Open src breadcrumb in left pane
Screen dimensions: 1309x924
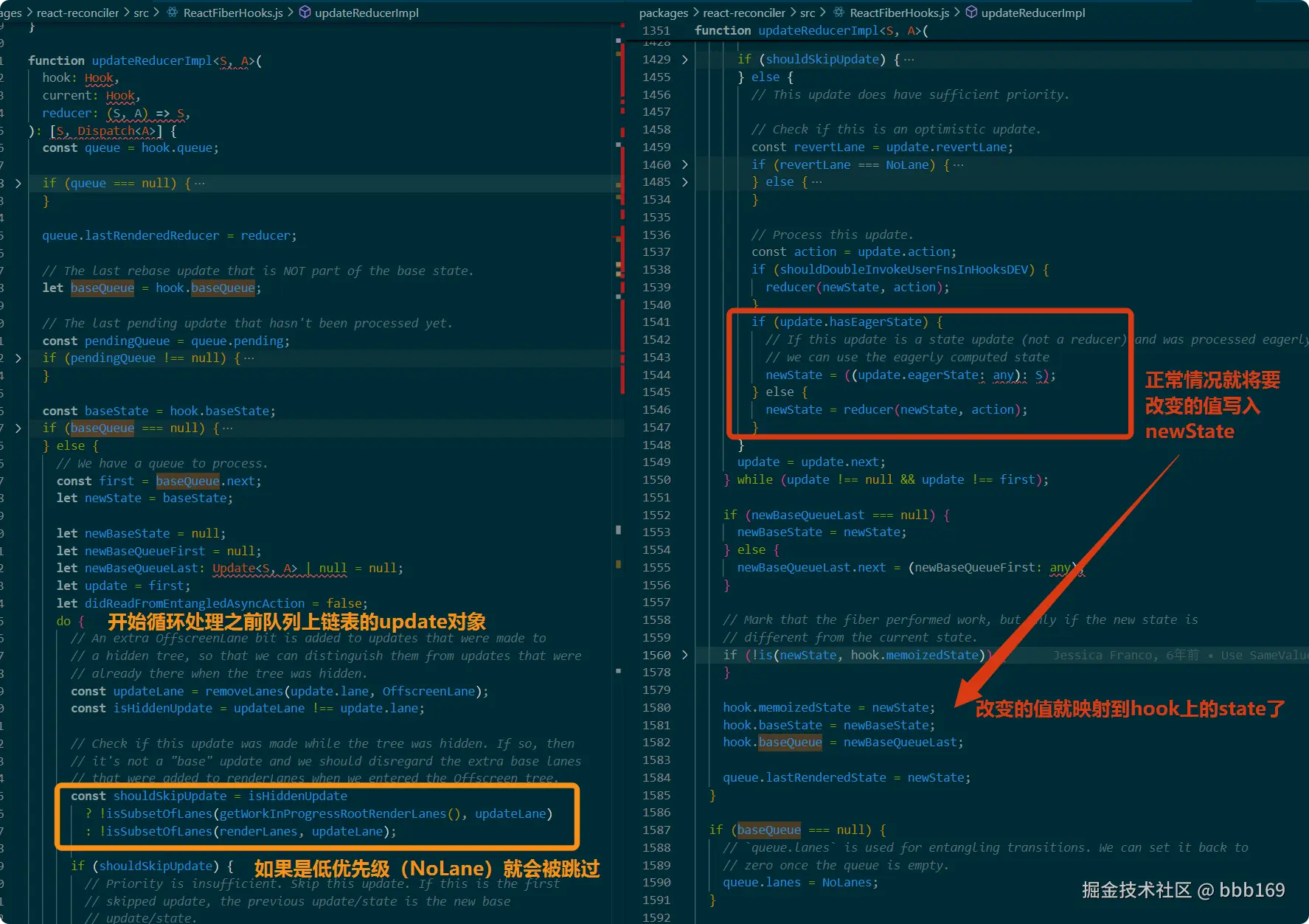tap(141, 13)
